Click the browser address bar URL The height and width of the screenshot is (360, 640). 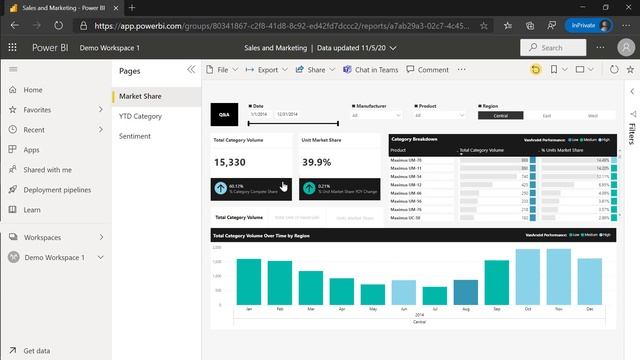click(282, 26)
